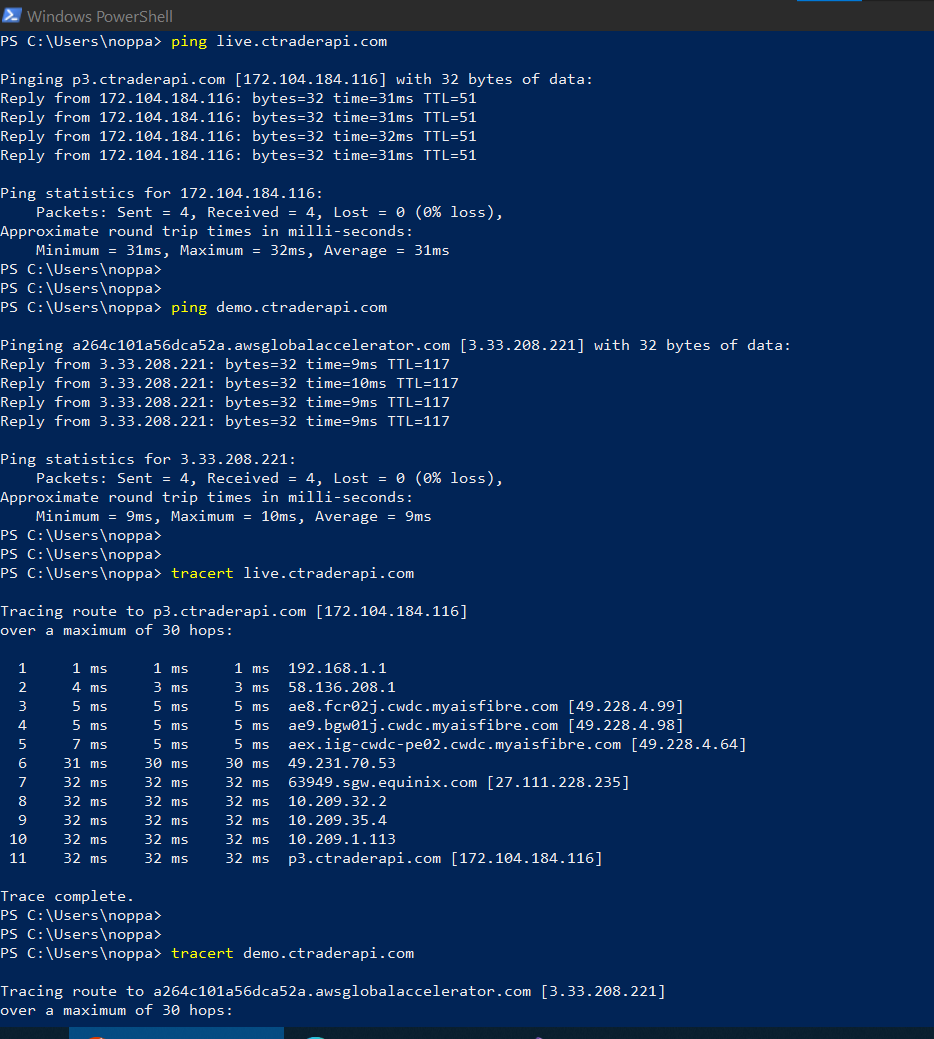Click the 'Average = 31ms' value
The width and height of the screenshot is (934, 1039).
386,250
